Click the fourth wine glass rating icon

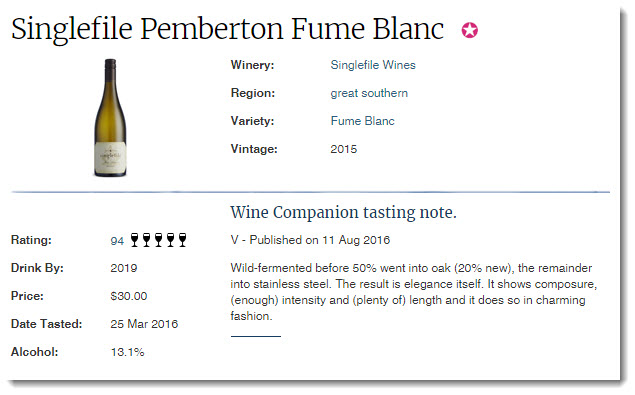[x=170, y=240]
